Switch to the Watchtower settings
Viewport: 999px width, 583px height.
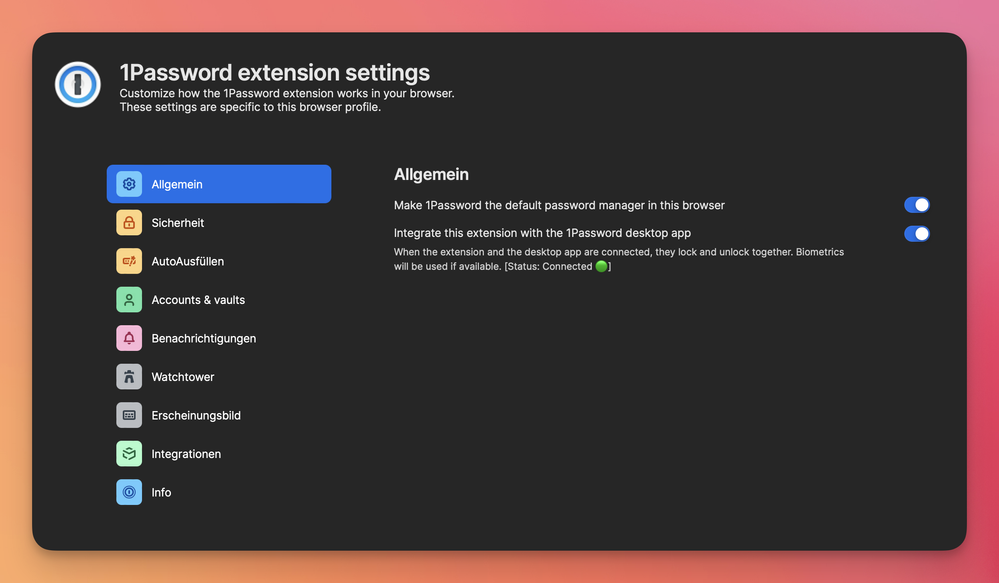183,377
